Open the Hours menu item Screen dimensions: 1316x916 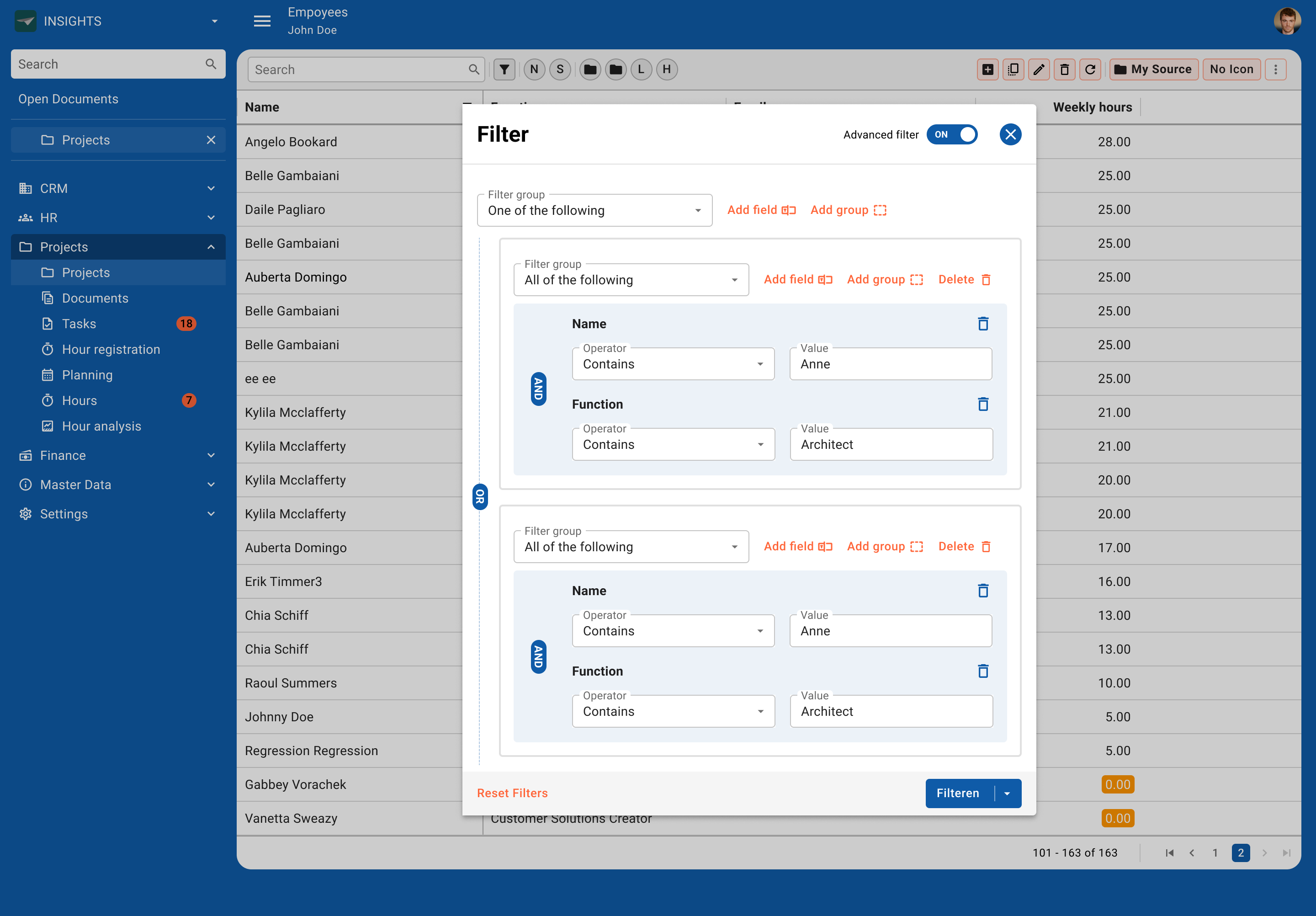[118, 401]
